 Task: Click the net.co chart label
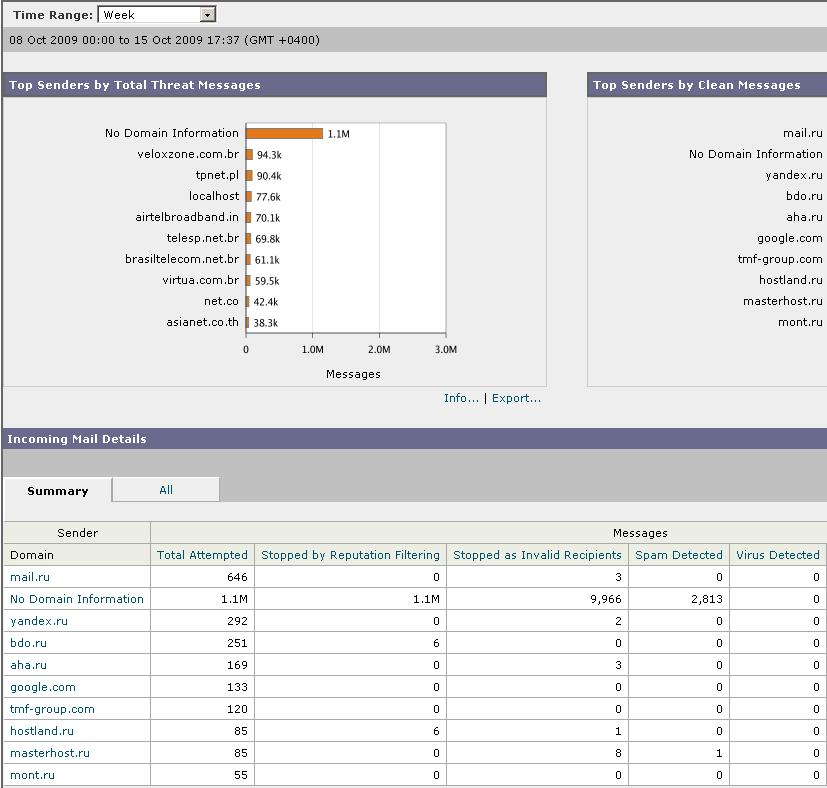[222, 301]
